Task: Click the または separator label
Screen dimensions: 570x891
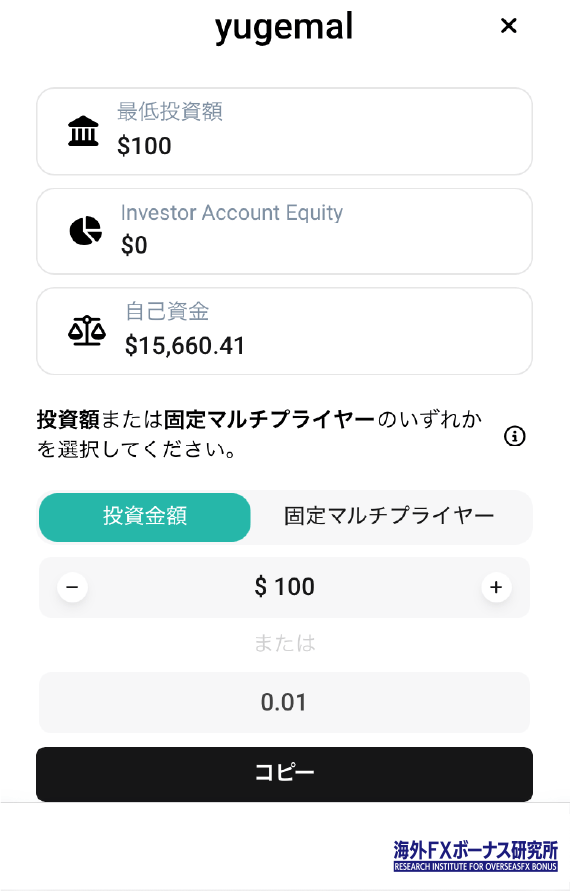Action: coord(284,643)
